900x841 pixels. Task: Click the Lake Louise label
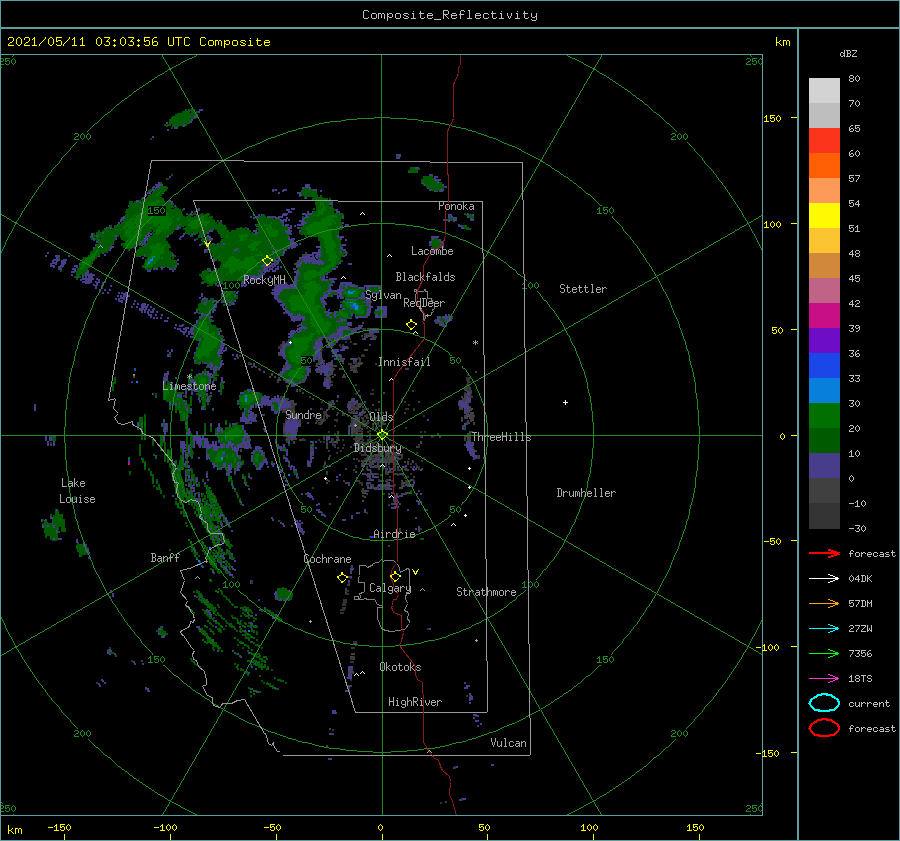[x=77, y=491]
